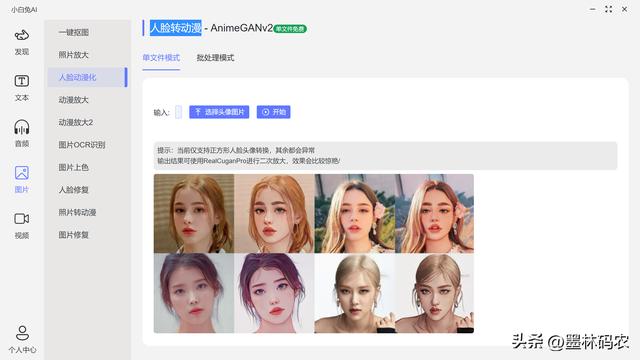The width and height of the screenshot is (640, 360).
Task: Open the 发现 section rabbit icon
Action: click(22, 36)
